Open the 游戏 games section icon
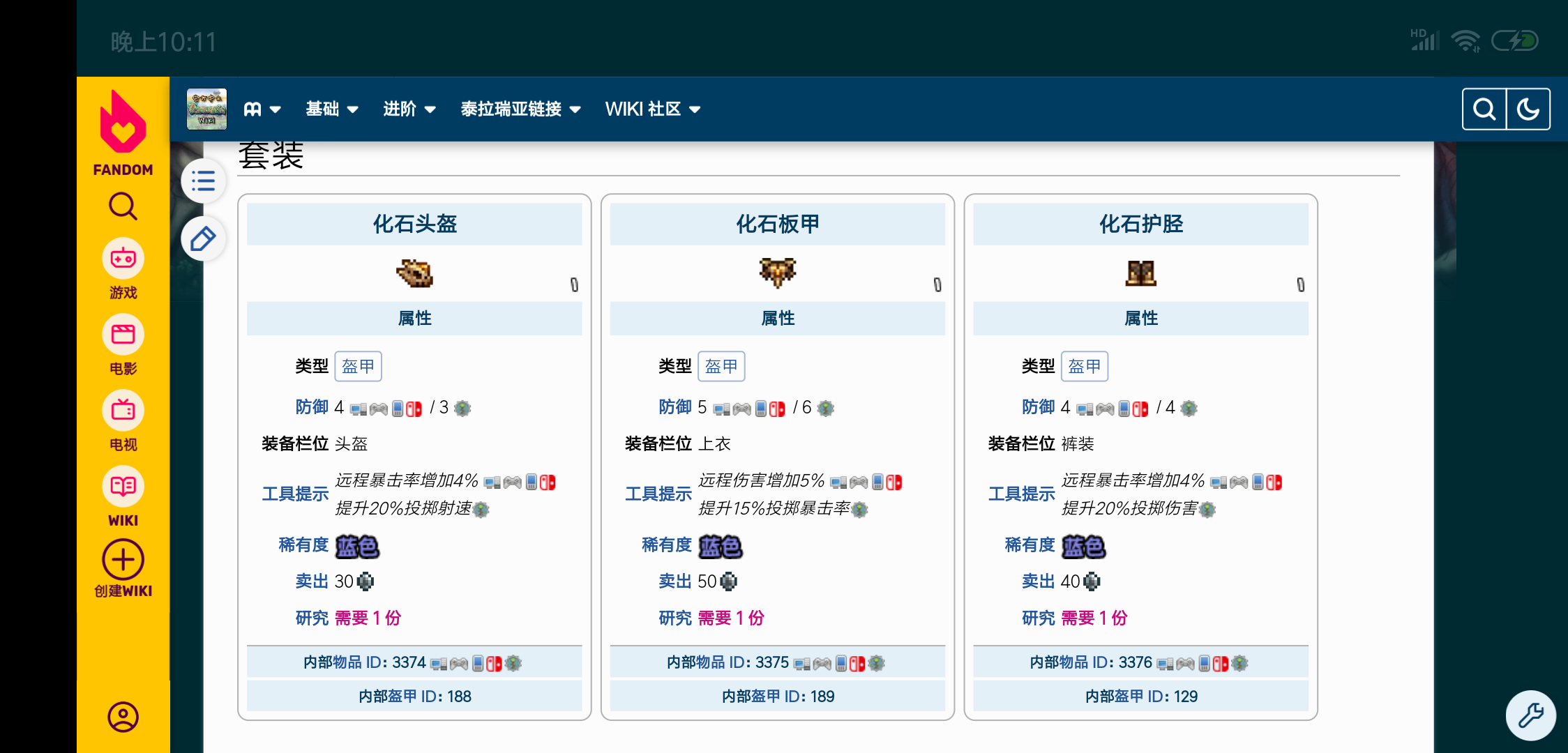1568x753 pixels. (123, 259)
